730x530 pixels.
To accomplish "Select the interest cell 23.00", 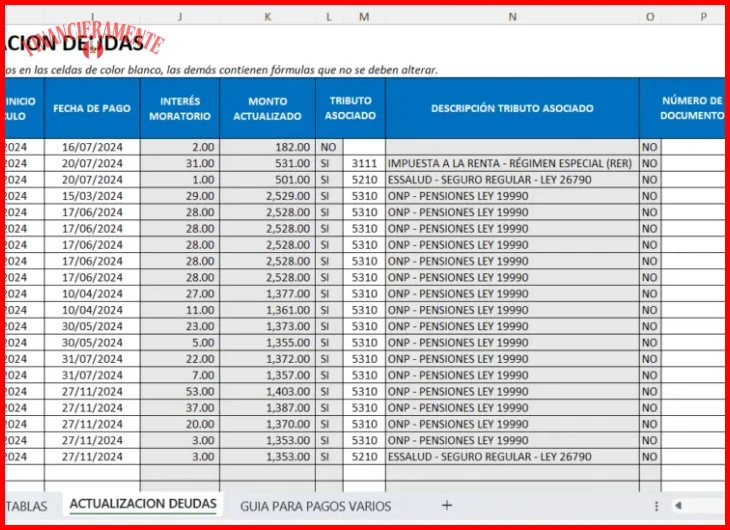I will 180,326.
